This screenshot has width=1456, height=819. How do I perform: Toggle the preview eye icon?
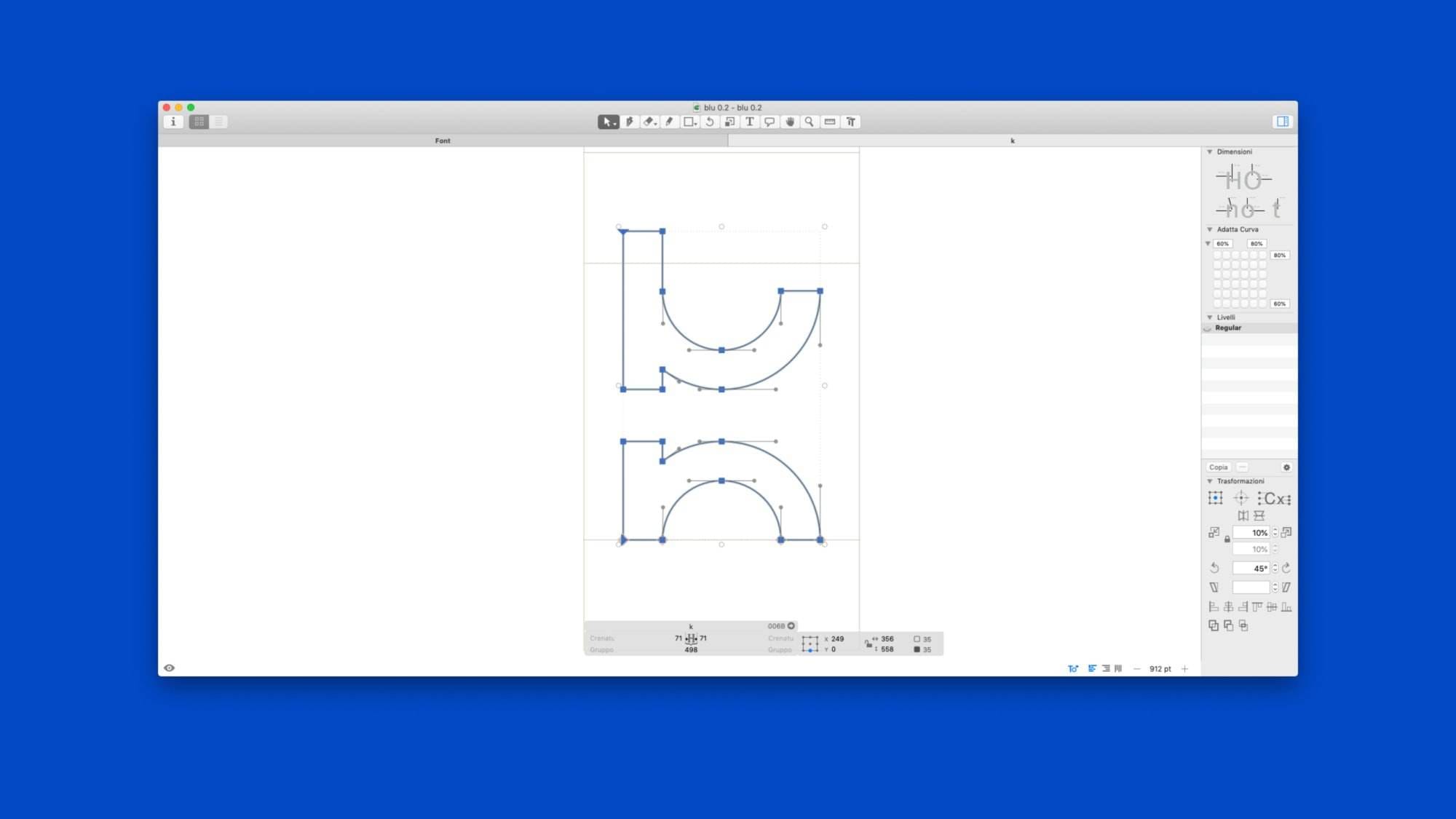169,668
